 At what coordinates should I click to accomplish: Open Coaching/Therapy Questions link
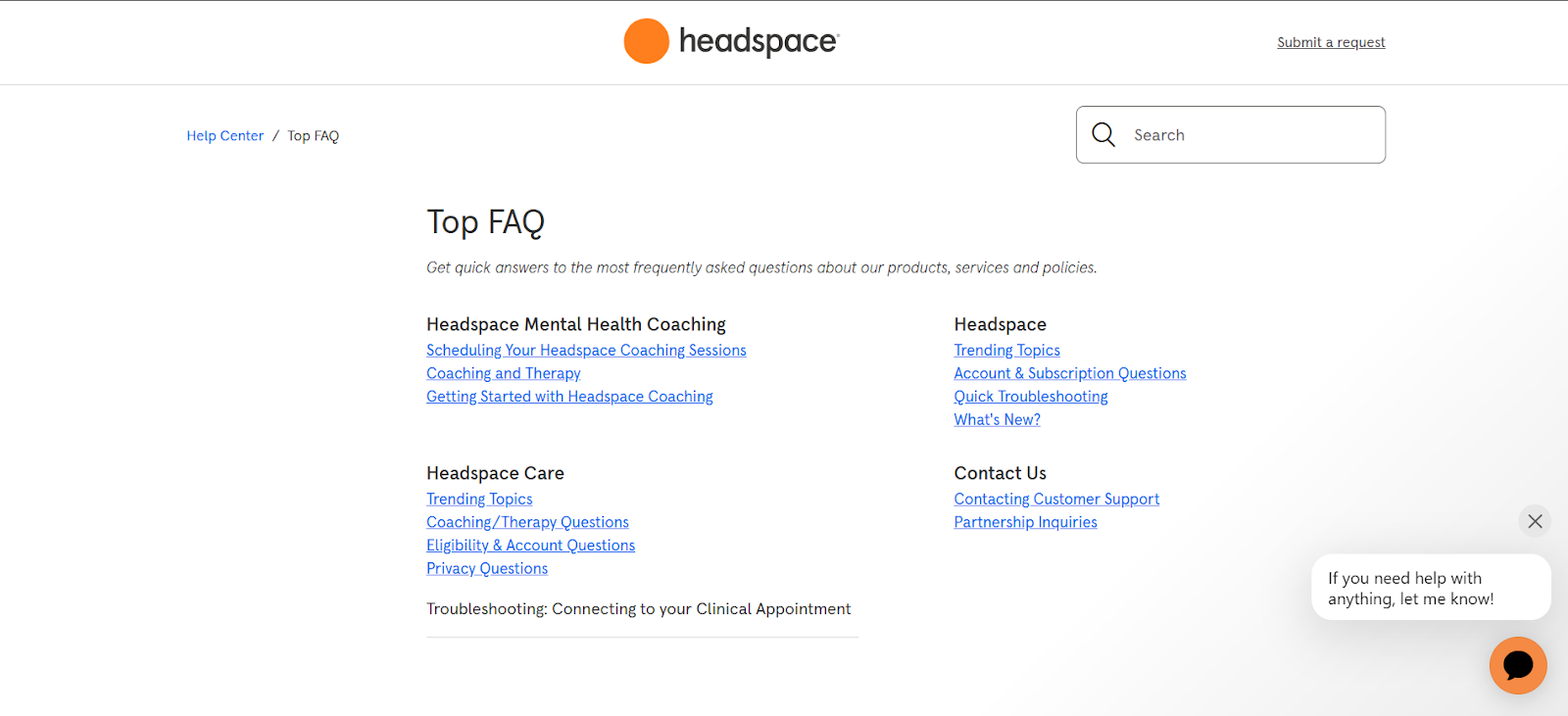click(527, 523)
